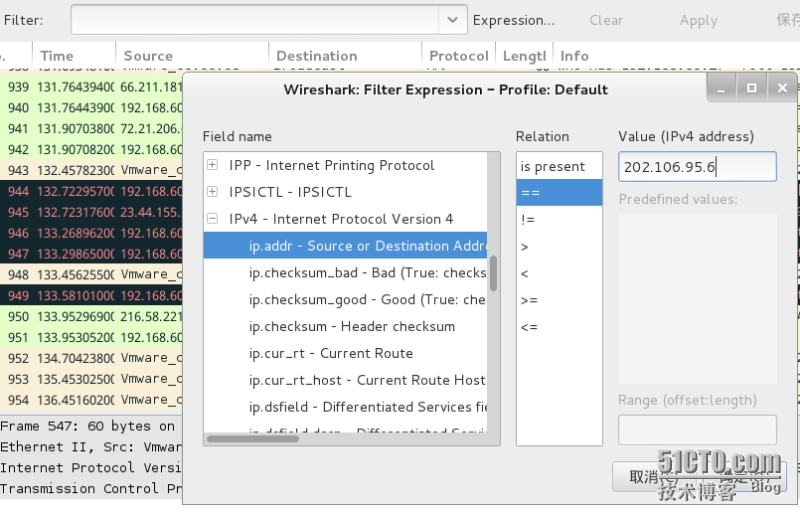
Task: Select packet 945 from 23.44.155 source
Action: (91, 212)
